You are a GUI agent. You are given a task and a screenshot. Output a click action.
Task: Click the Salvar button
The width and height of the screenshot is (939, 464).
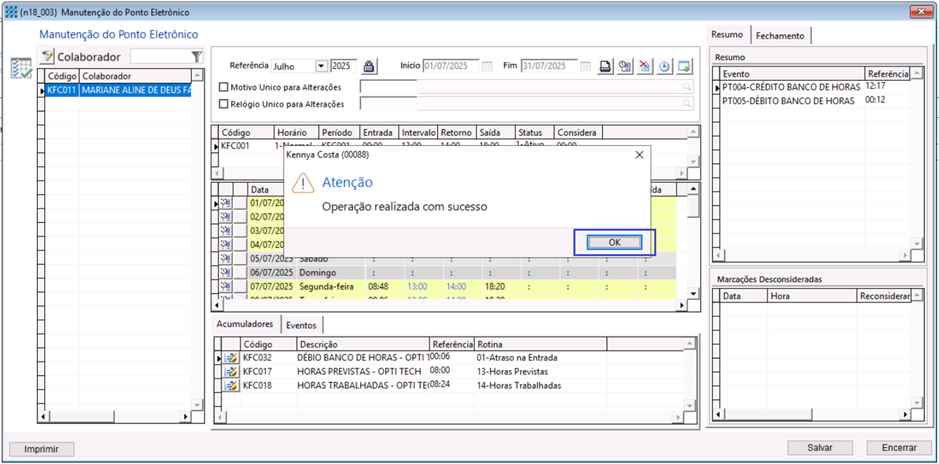point(820,447)
